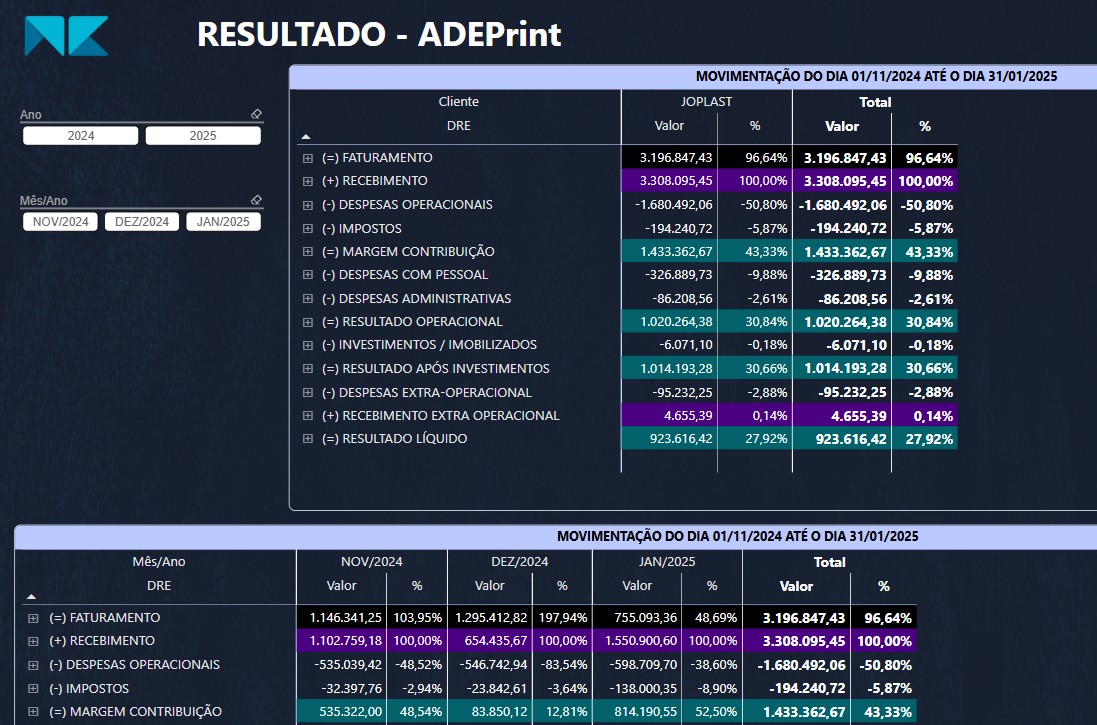Expand RECEBIMENTO row in Mês/Ano table

coord(33,641)
